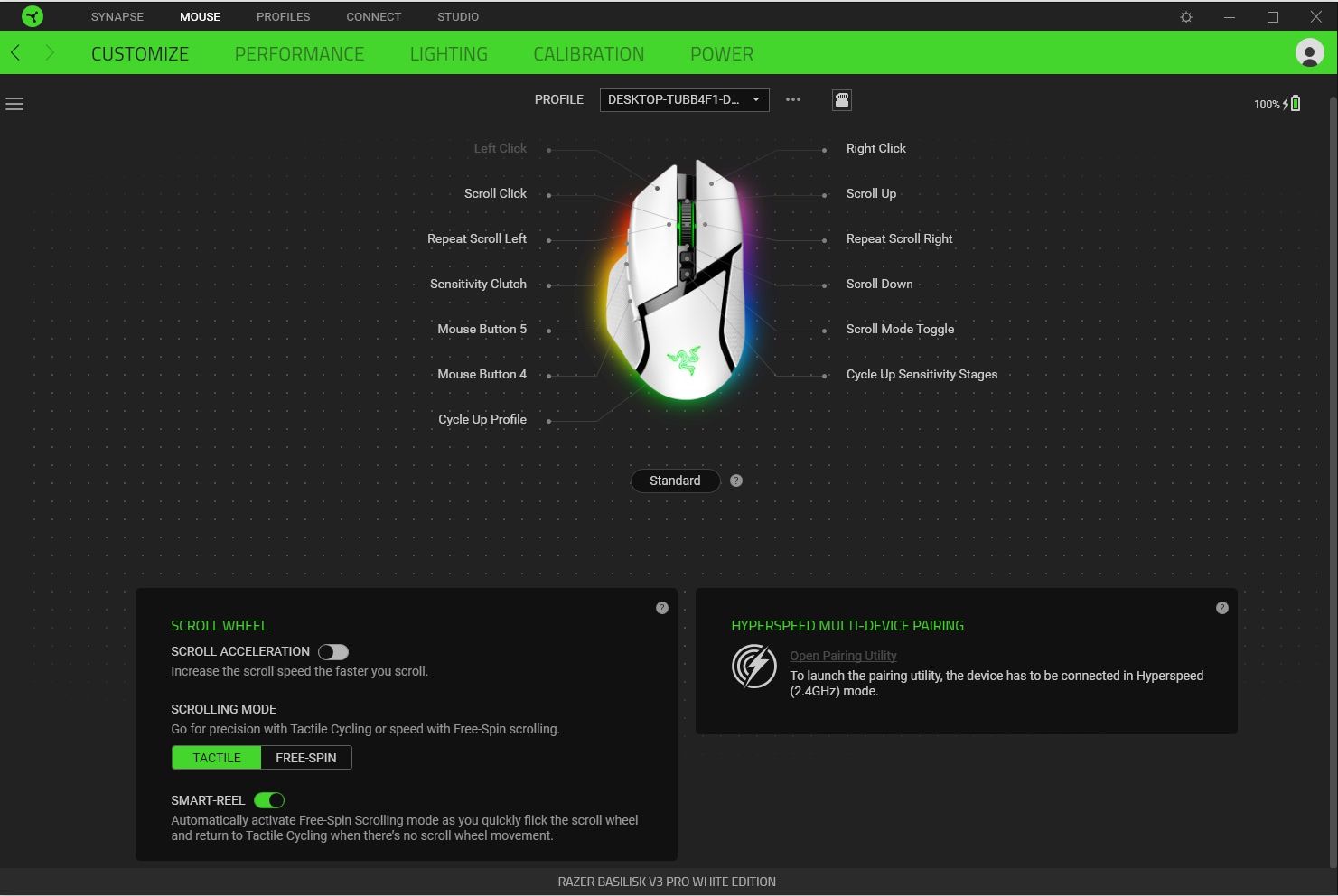The image size is (1338, 896).
Task: Select the Mouse Button 5 assignment
Action: [482, 329]
